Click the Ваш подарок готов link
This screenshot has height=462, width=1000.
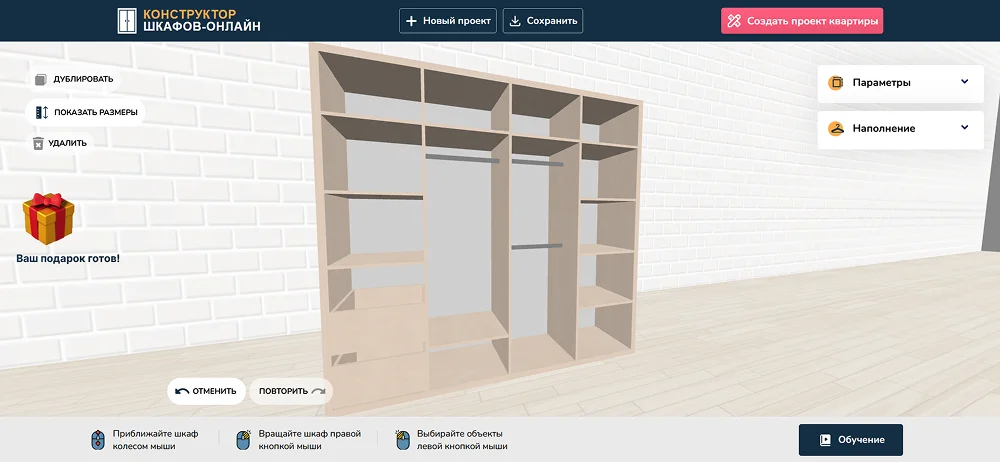point(68,259)
